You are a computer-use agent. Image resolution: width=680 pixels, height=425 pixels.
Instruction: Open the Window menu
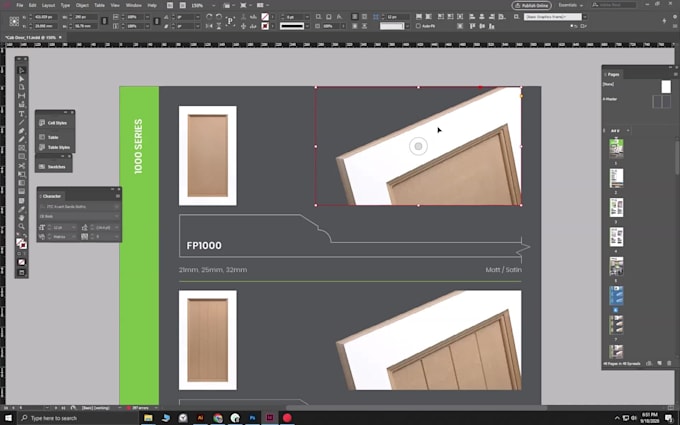tap(133, 5)
